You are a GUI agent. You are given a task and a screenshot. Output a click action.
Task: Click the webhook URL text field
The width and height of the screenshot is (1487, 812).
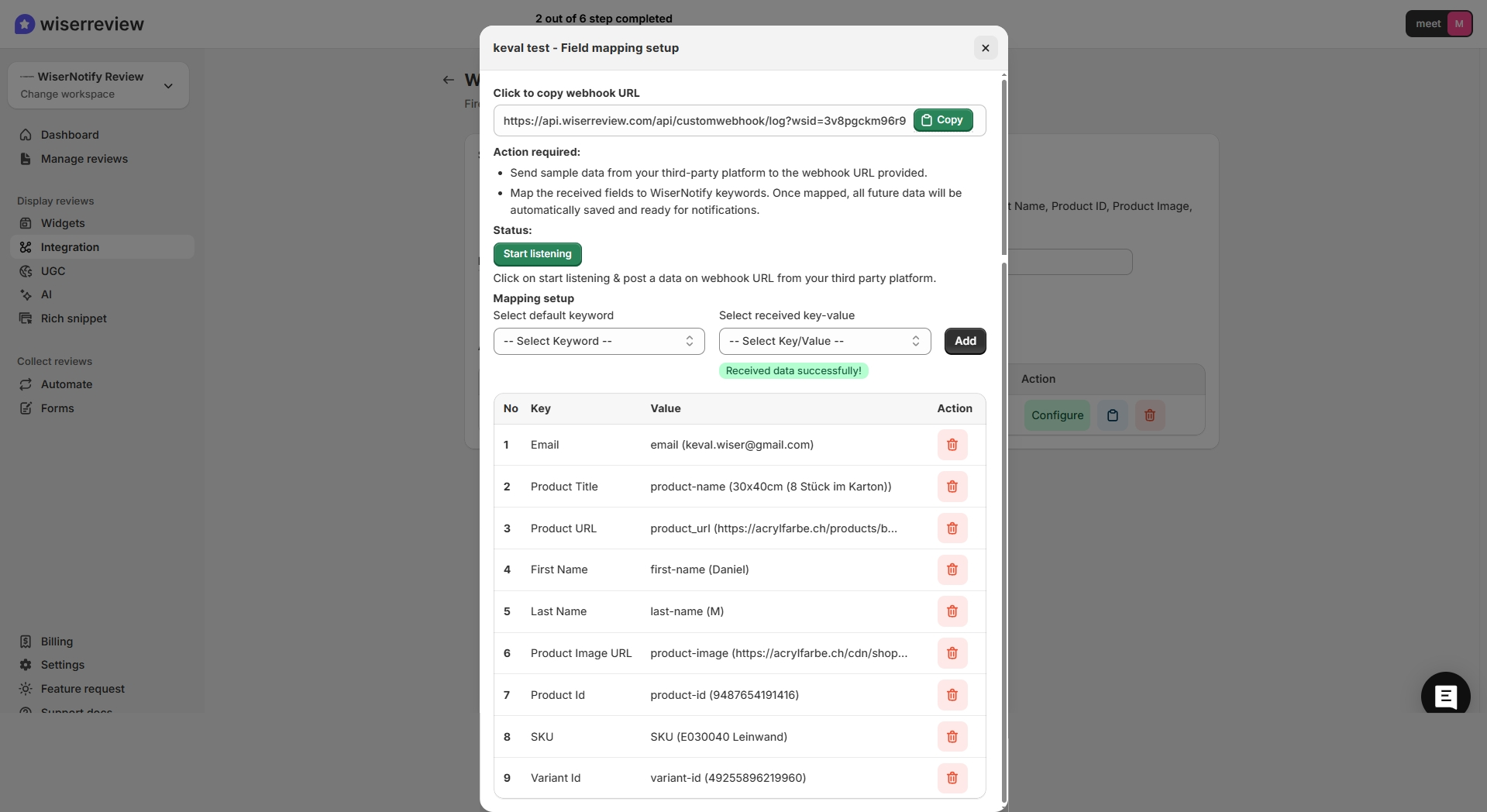704,121
